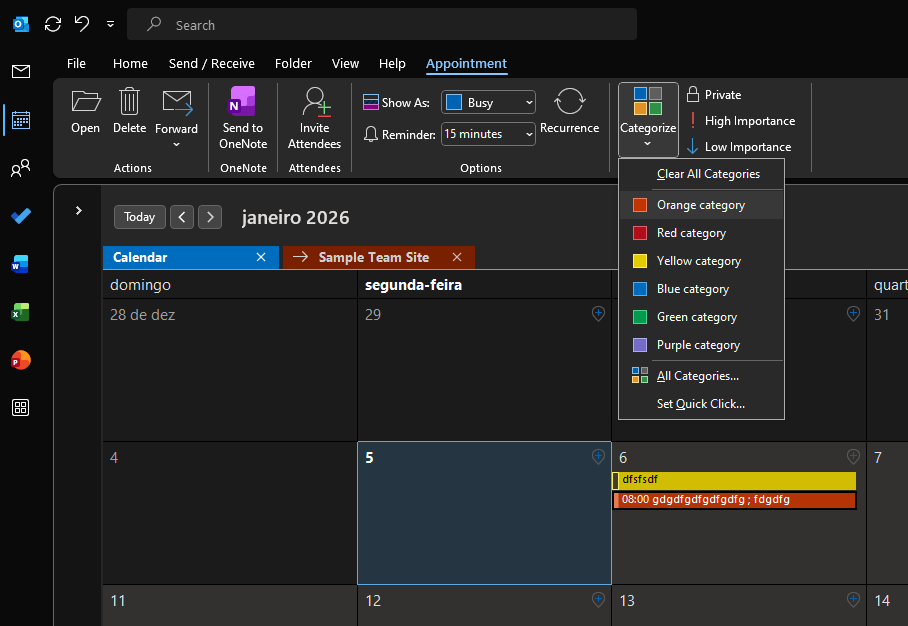Image resolution: width=908 pixels, height=626 pixels.
Task: Click the Today button
Action: [140, 217]
